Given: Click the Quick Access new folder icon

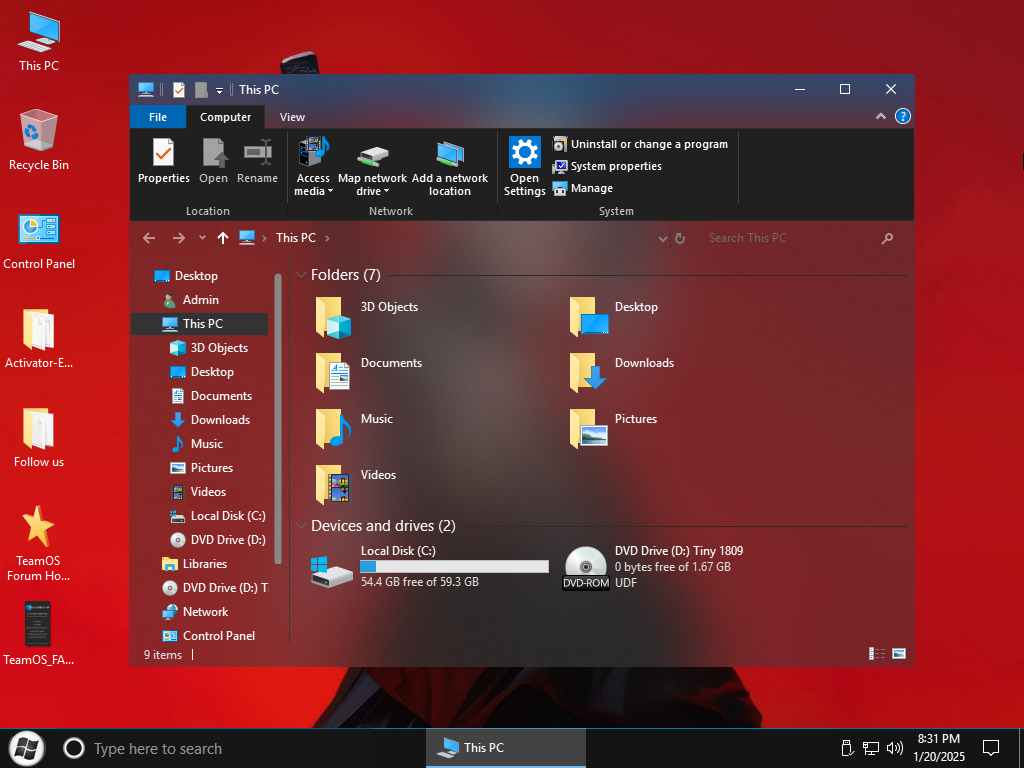Looking at the screenshot, I should 201,90.
